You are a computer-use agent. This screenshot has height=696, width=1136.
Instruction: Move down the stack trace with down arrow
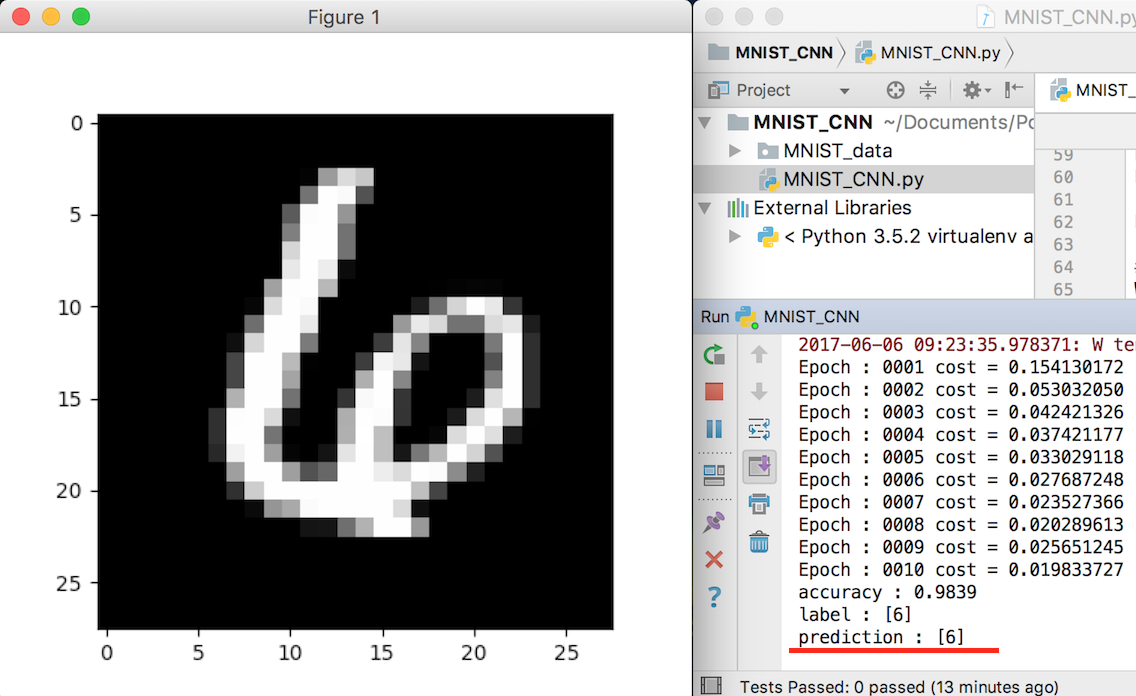[759, 392]
